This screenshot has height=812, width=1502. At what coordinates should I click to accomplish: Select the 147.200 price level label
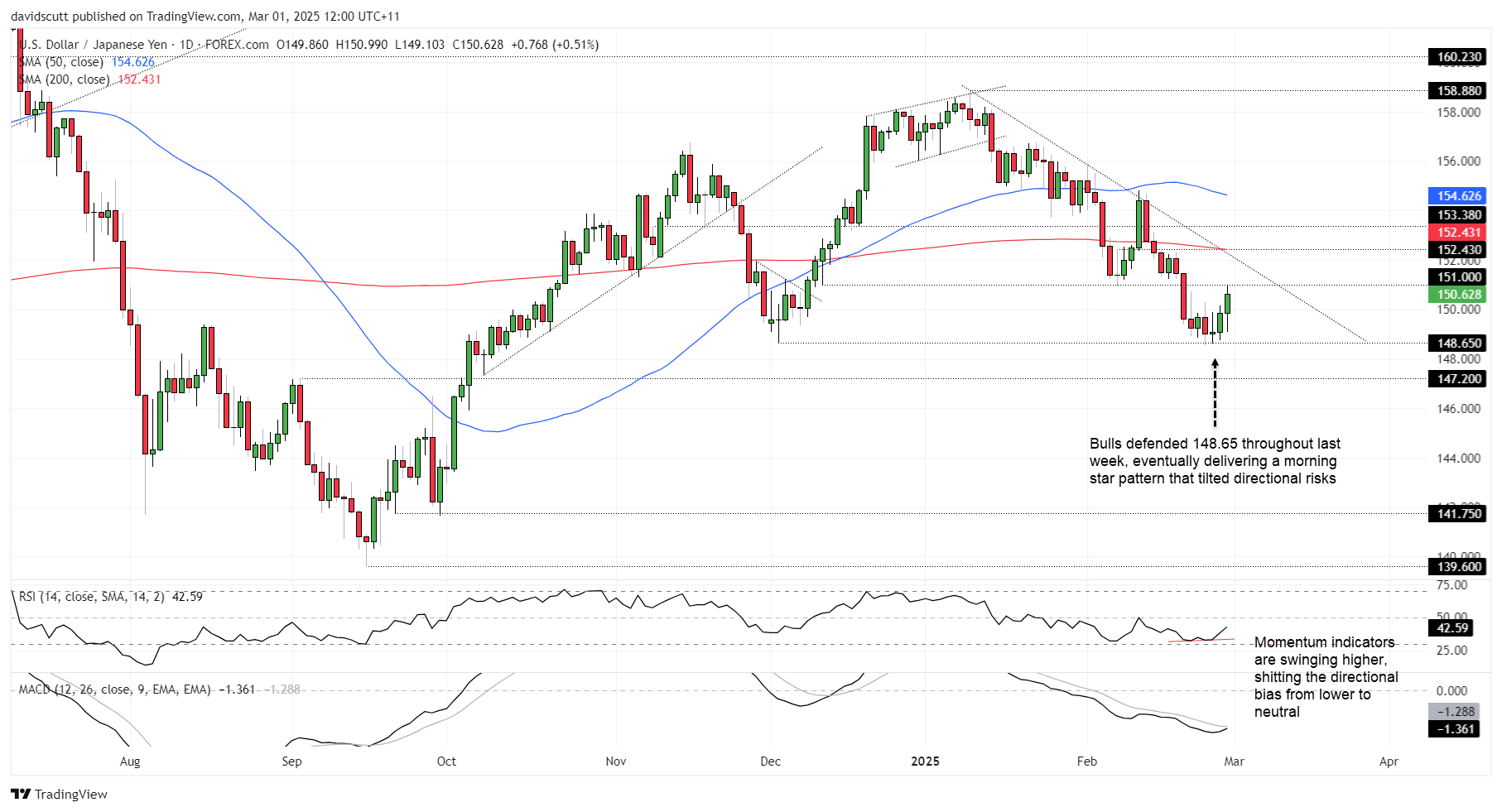pos(1457,379)
